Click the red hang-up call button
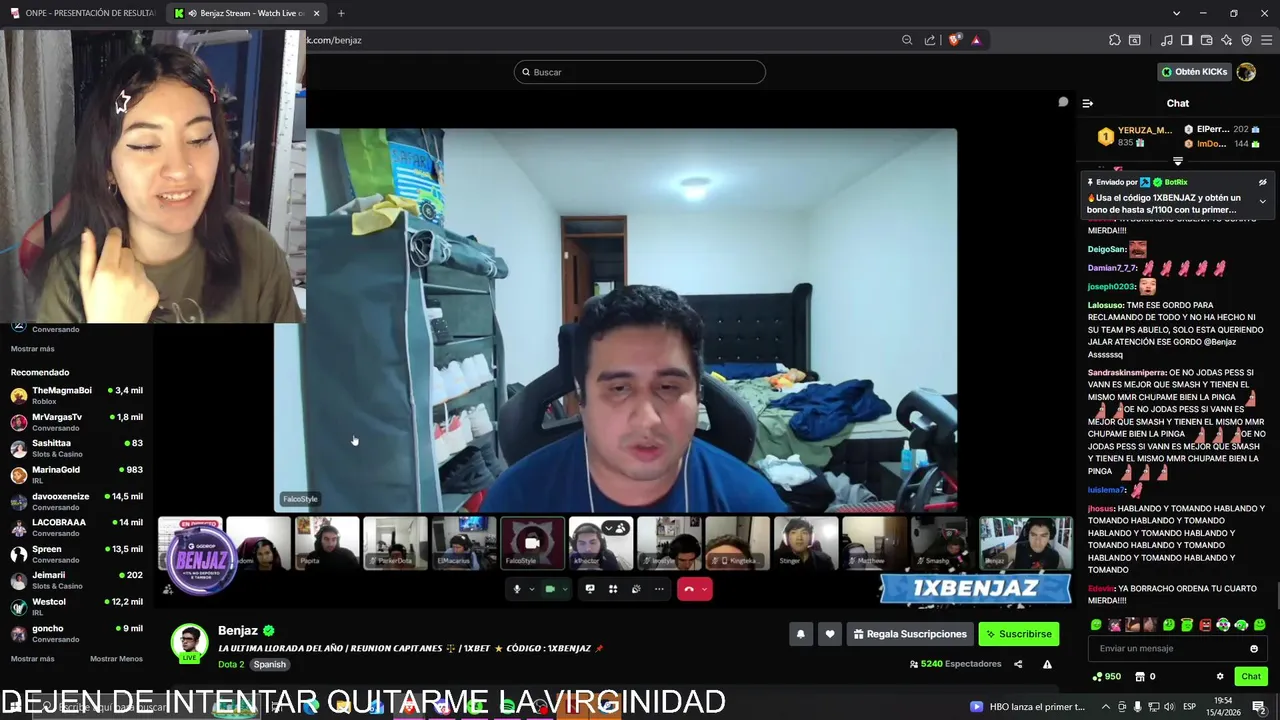 coord(689,589)
